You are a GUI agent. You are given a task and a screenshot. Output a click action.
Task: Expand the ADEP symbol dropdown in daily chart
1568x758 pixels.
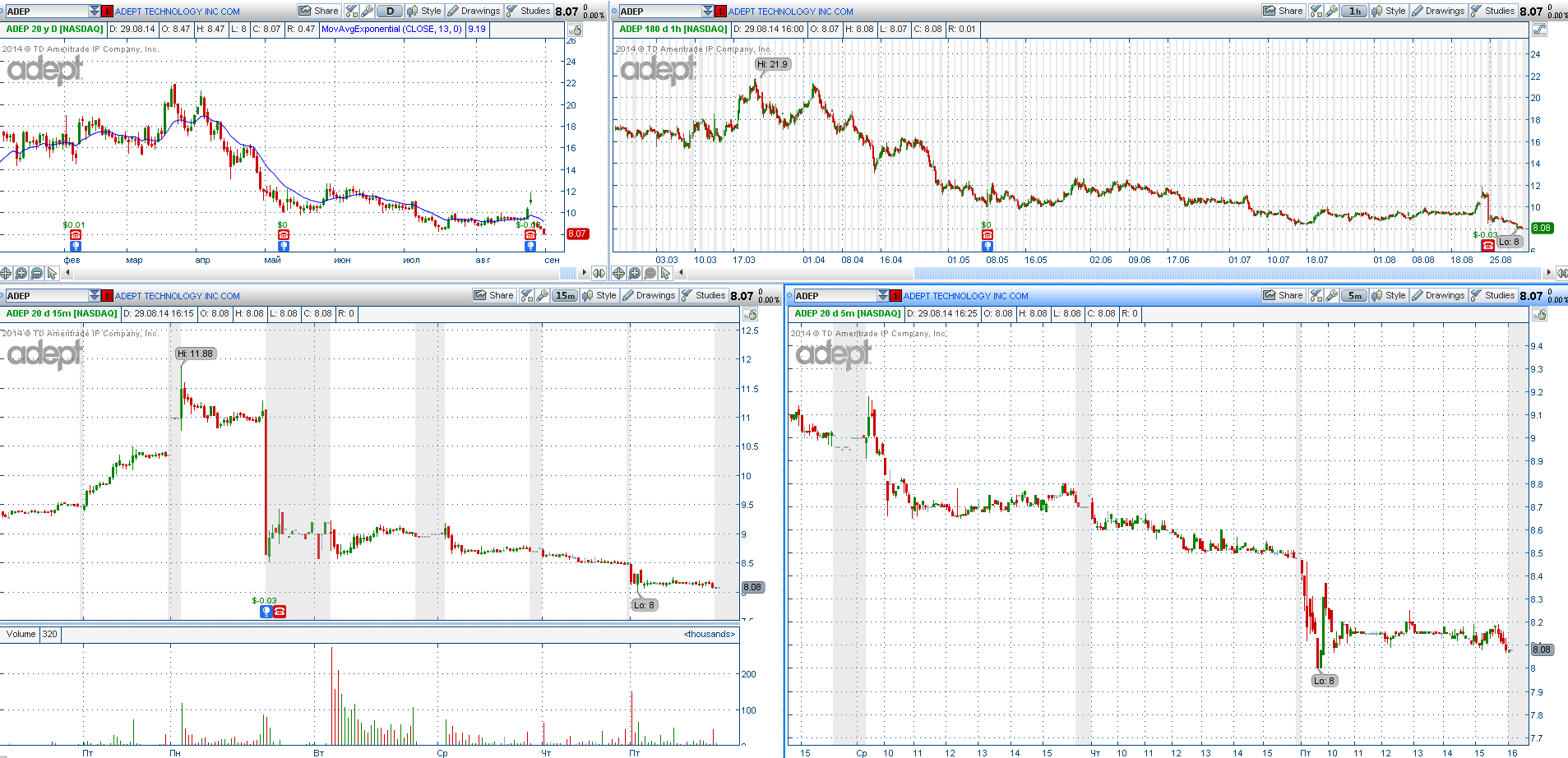(95, 12)
